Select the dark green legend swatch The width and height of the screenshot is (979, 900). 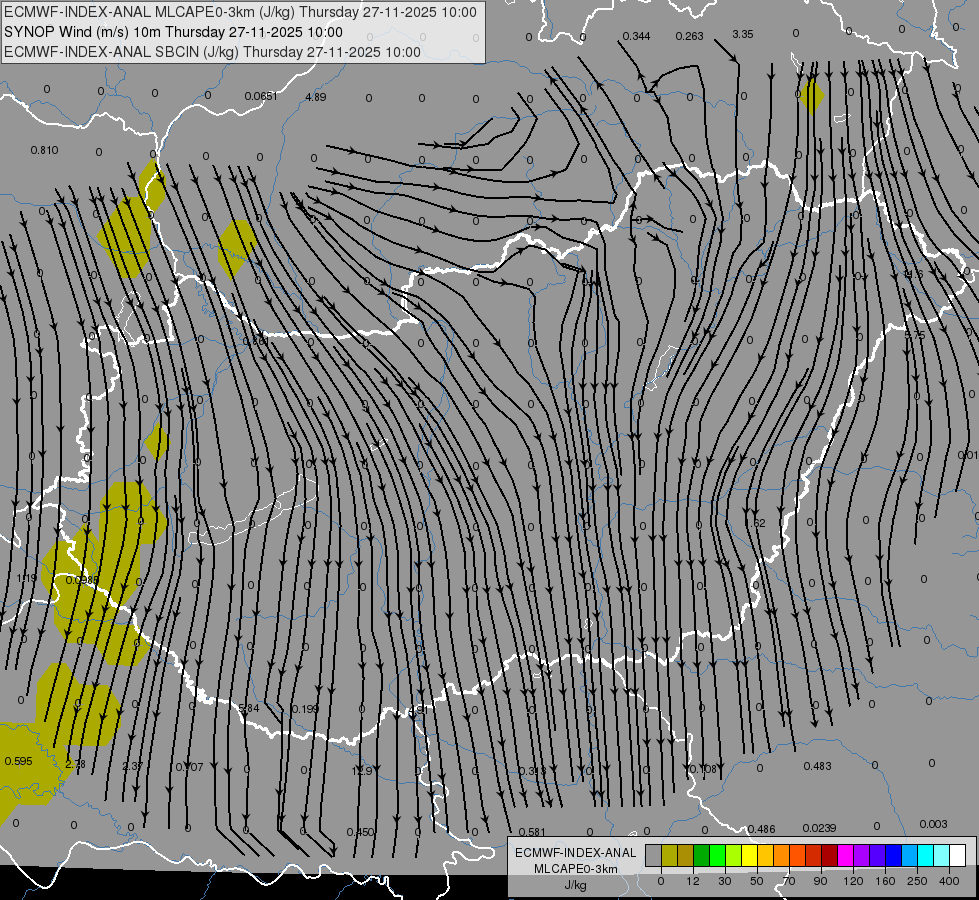(x=702, y=855)
